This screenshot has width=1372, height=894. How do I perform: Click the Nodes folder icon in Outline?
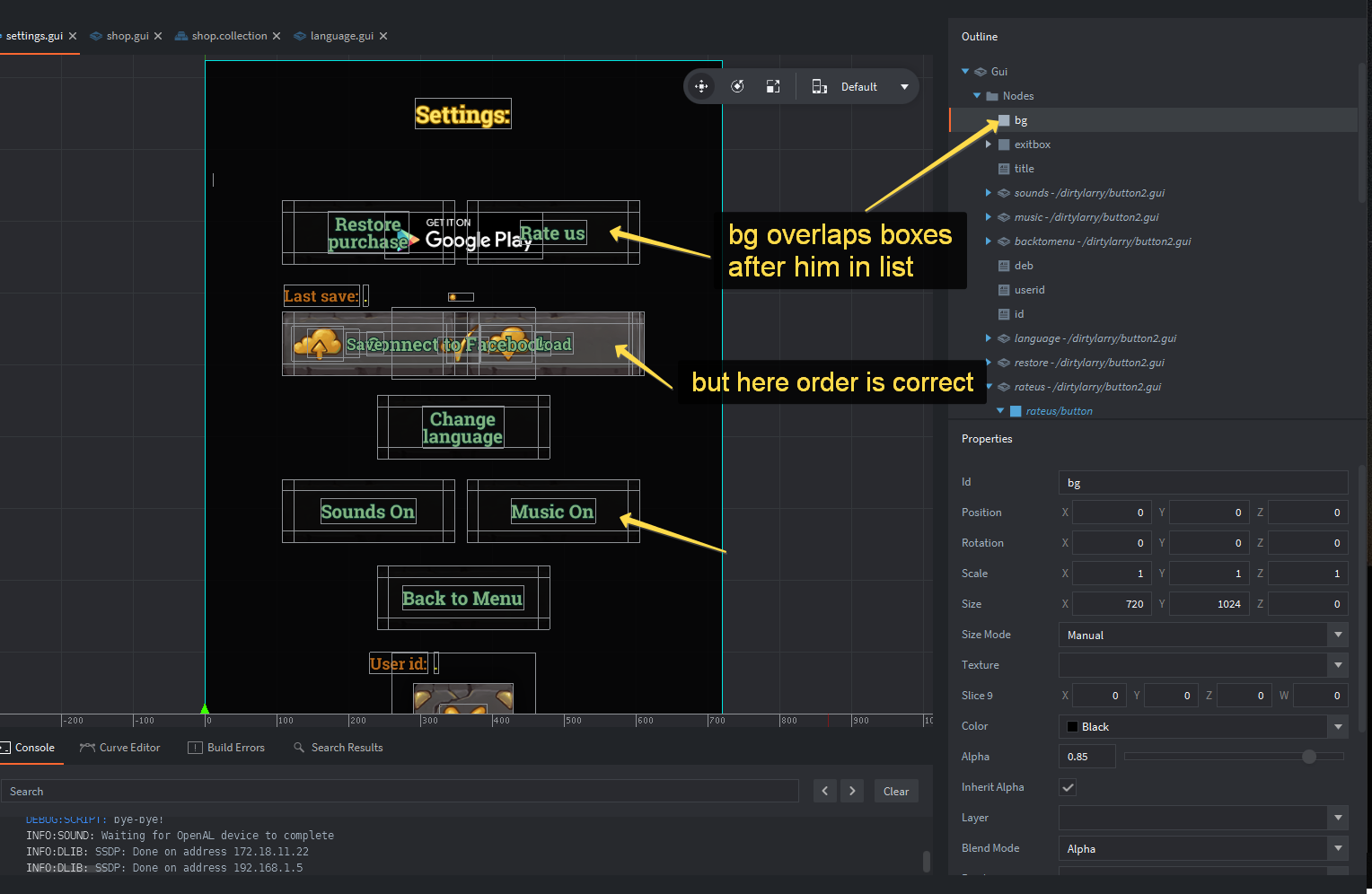(992, 95)
